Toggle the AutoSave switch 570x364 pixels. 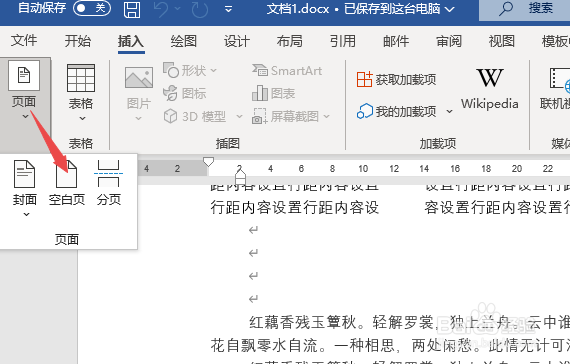coord(92,8)
